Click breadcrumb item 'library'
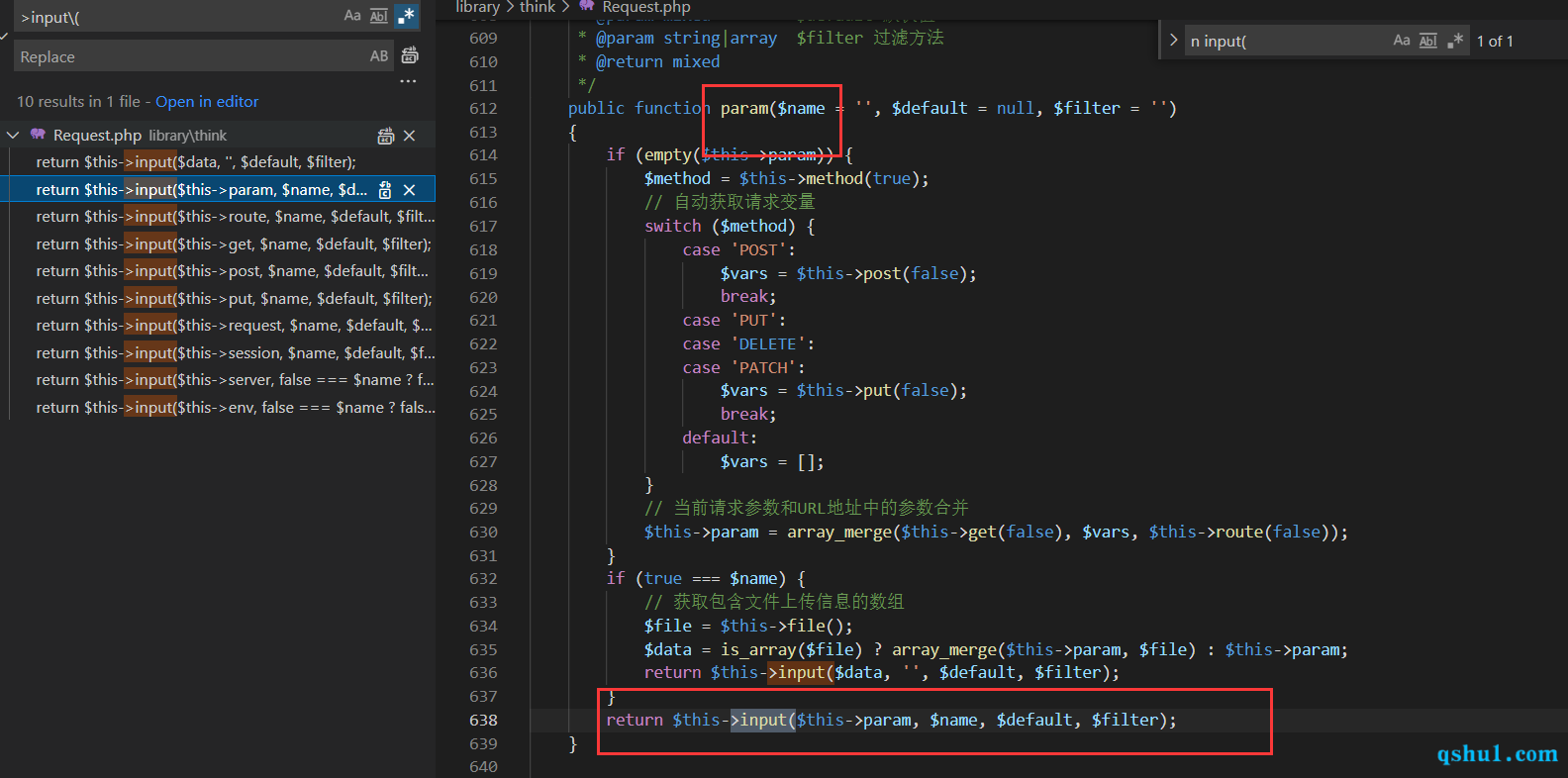This screenshot has width=1568, height=778. (x=477, y=7)
